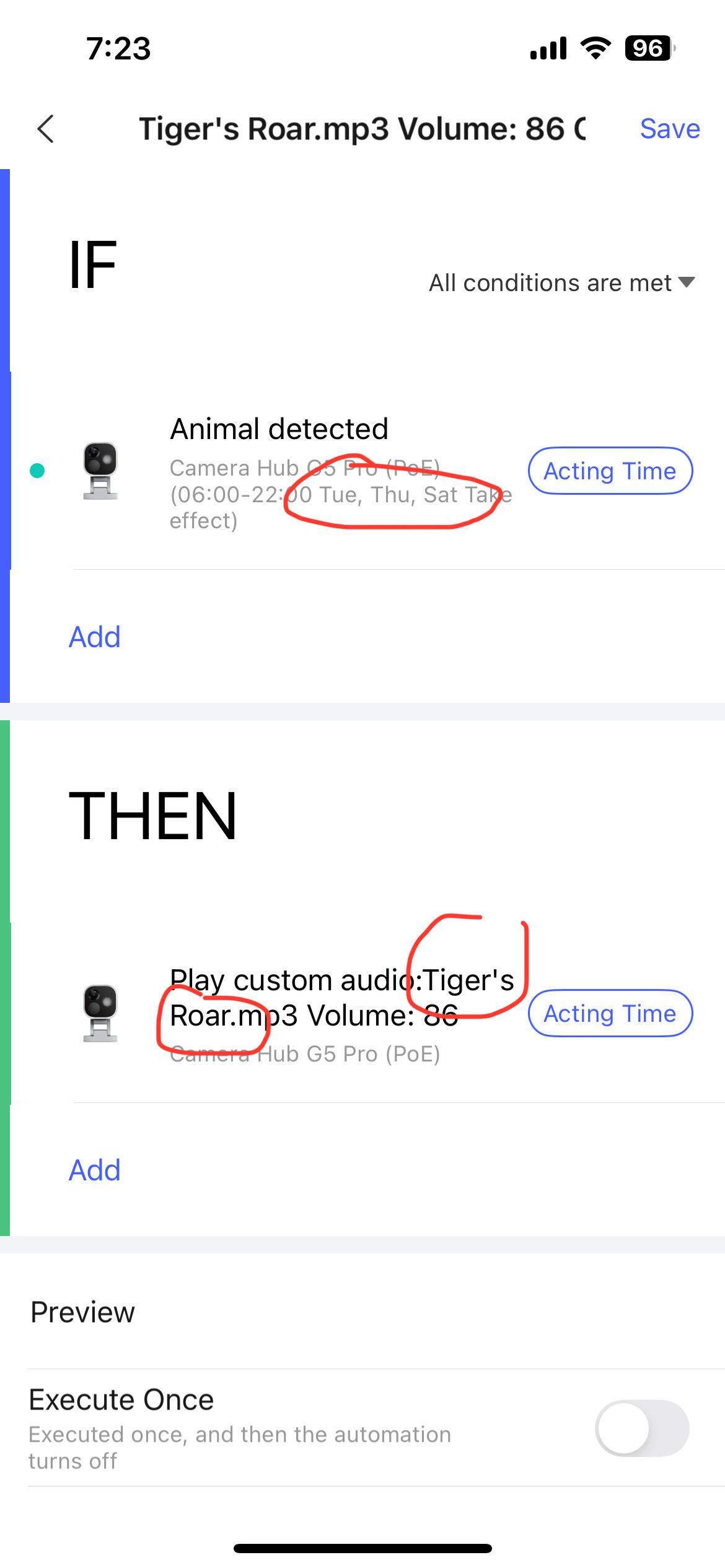Click the teal status dot indicator
This screenshot has width=725, height=1568.
point(37,471)
